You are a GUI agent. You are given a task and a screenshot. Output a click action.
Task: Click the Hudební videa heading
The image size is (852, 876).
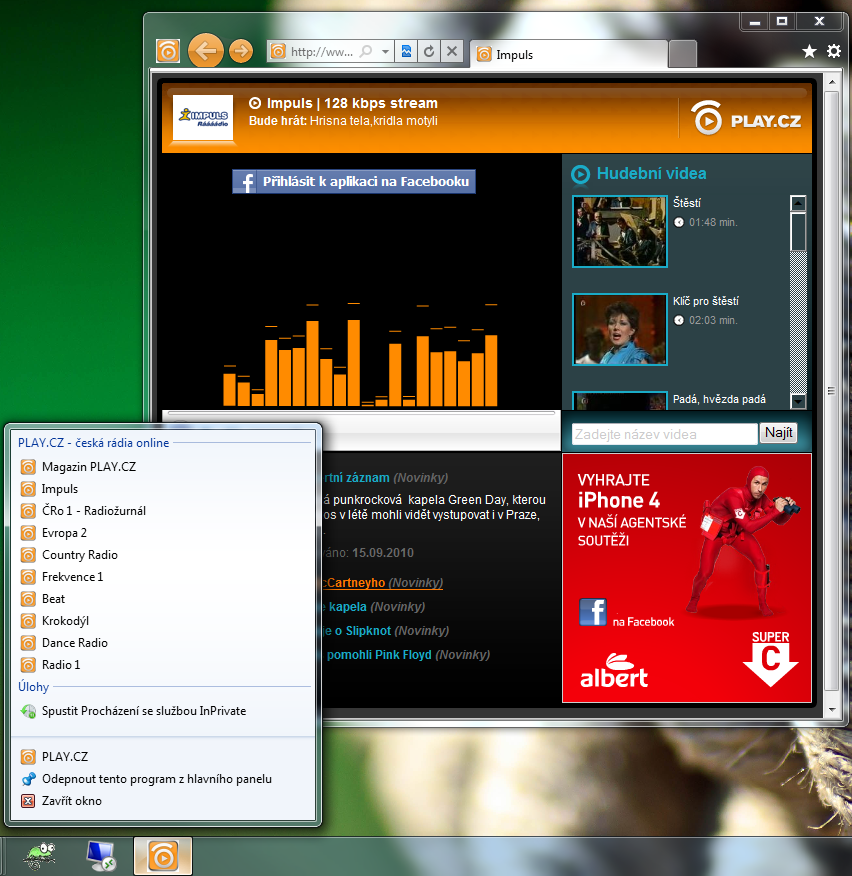[651, 174]
